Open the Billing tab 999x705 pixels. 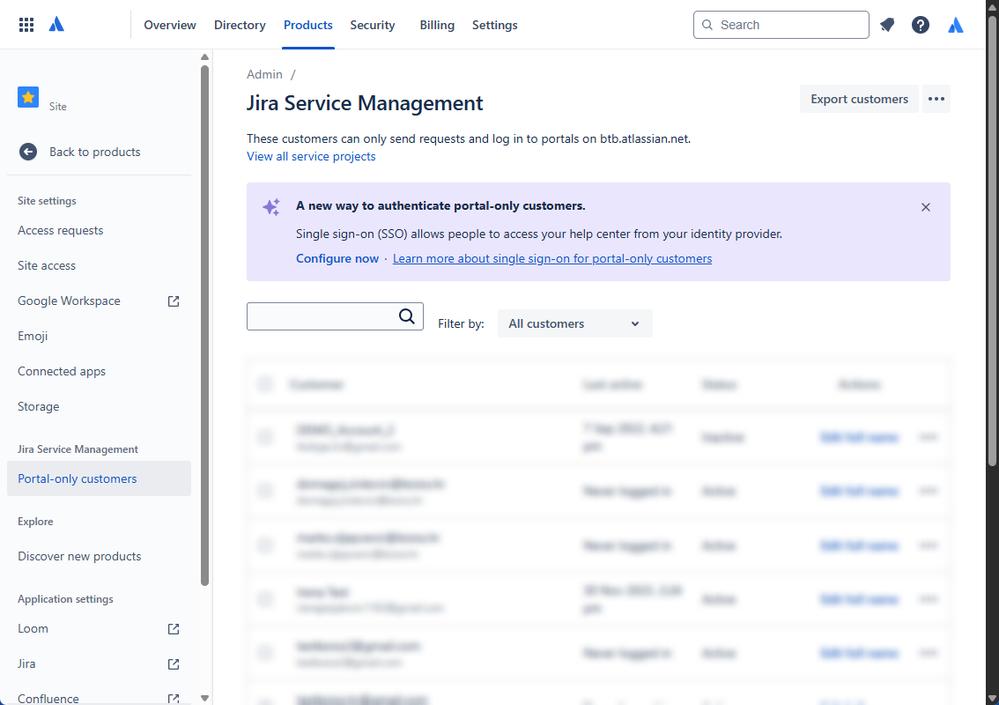pos(437,25)
